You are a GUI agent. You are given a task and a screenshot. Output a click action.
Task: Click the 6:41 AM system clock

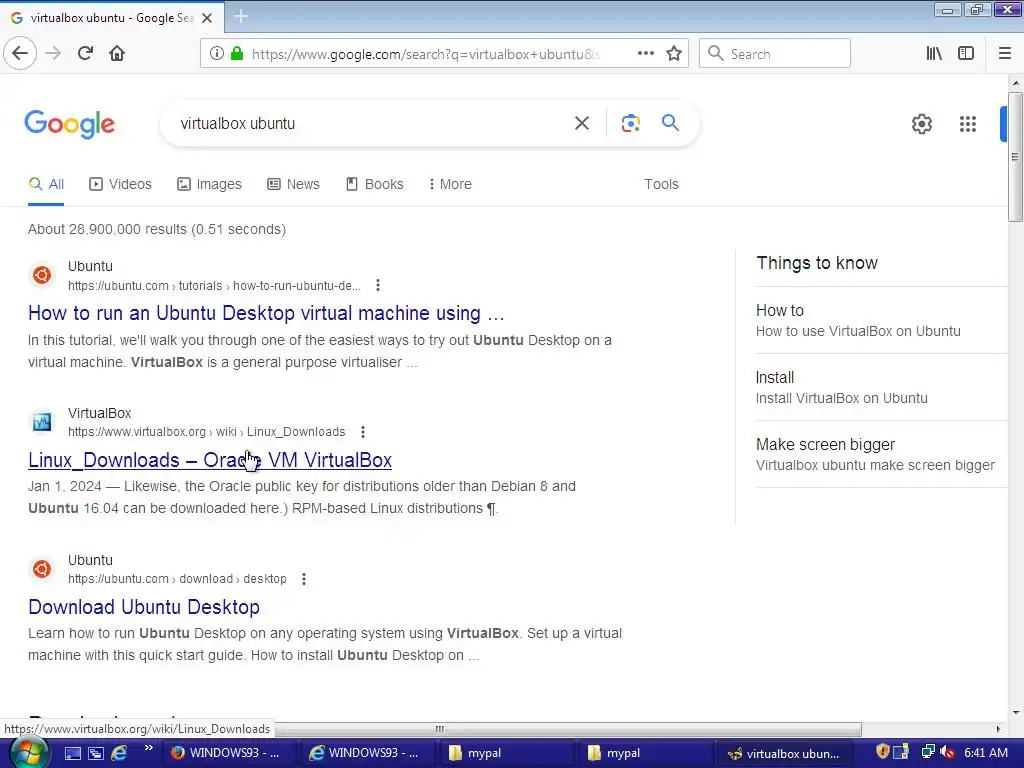(x=986, y=753)
